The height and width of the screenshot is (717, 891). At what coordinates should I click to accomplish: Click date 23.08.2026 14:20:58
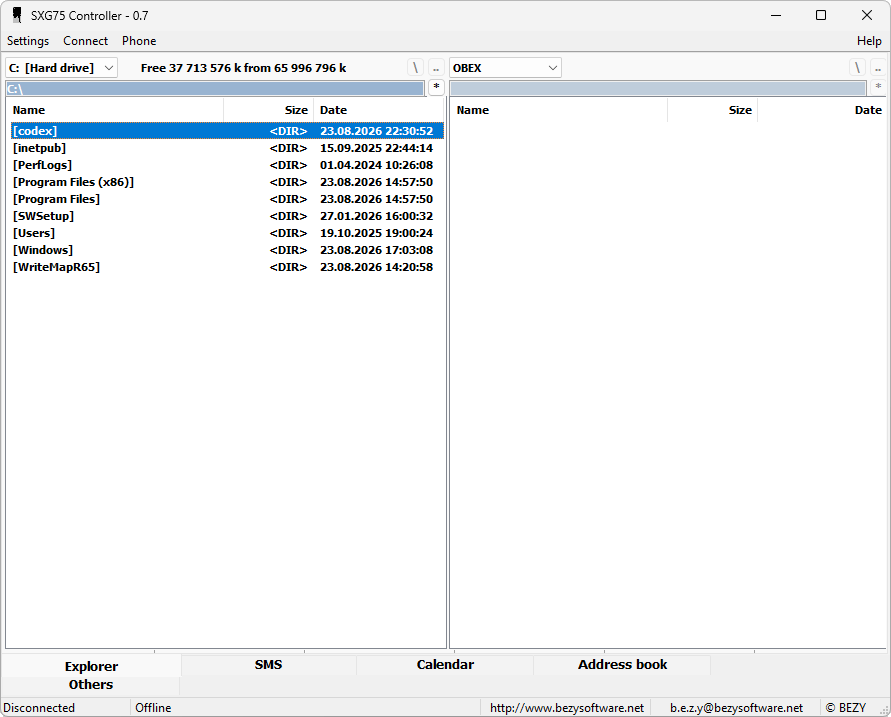[376, 267]
